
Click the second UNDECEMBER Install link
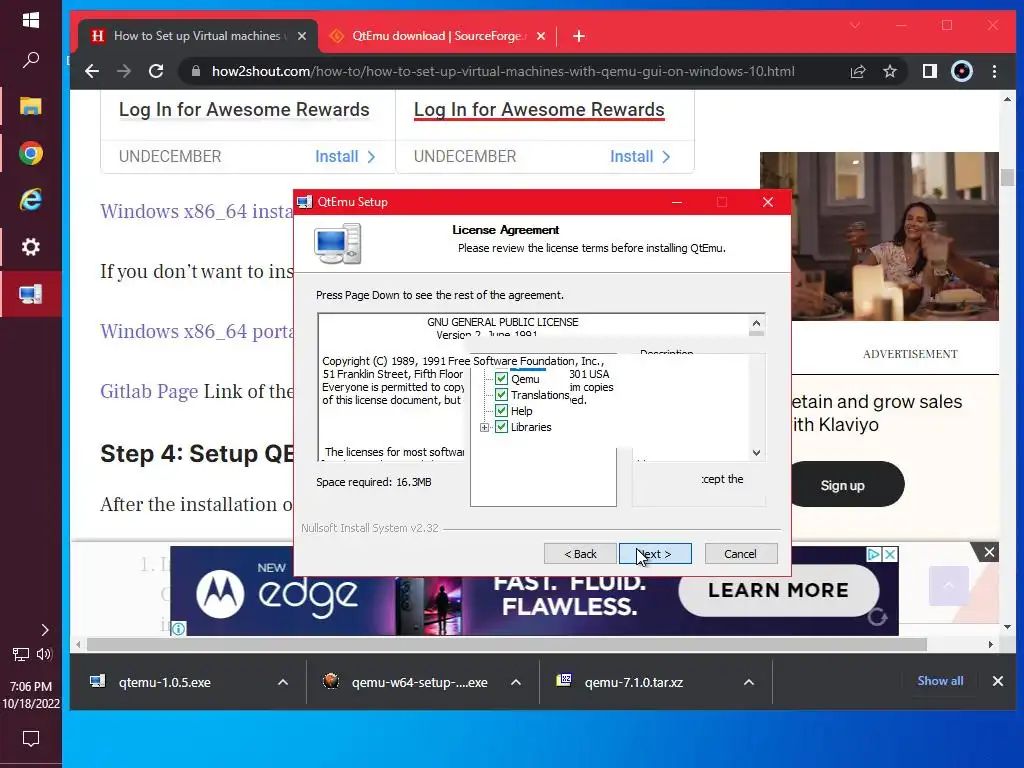click(640, 157)
